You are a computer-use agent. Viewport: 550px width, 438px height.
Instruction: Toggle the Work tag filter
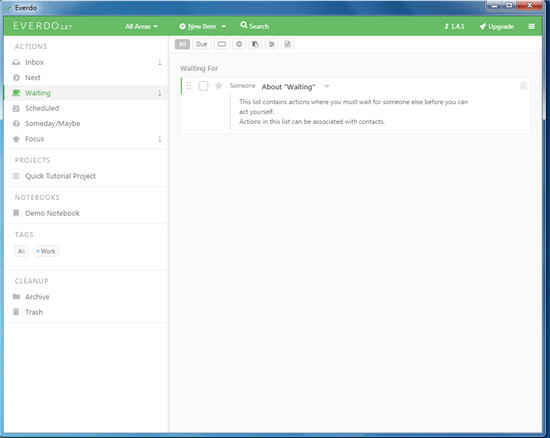tap(46, 251)
